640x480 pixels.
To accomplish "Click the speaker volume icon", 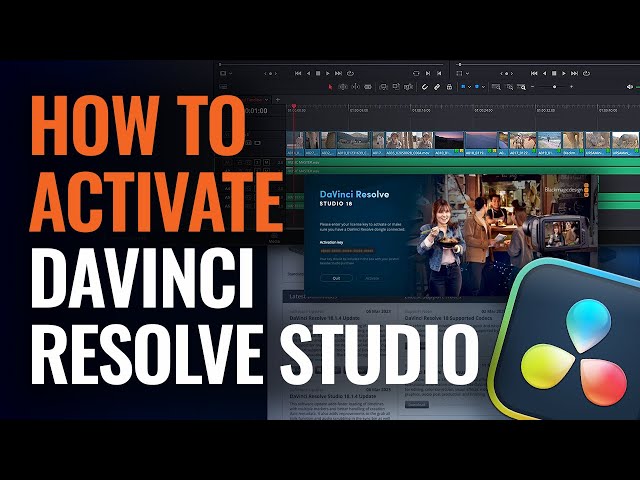I will click(x=629, y=87).
